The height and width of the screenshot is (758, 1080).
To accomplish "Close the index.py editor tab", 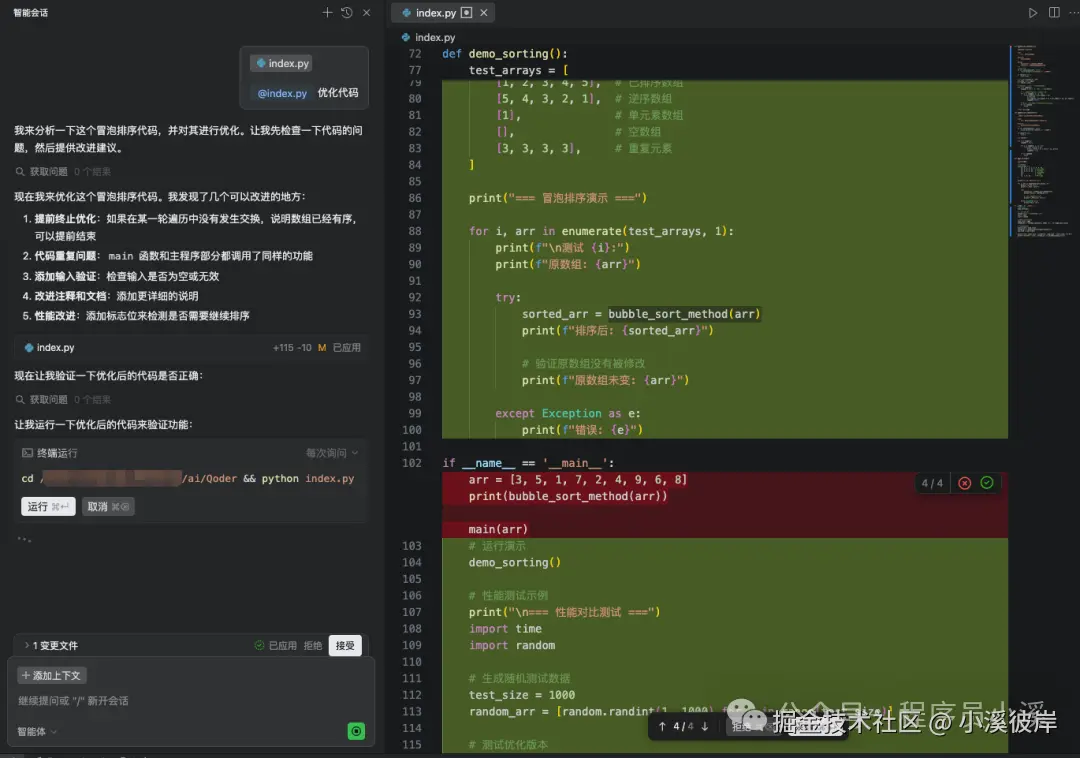I will point(484,12).
